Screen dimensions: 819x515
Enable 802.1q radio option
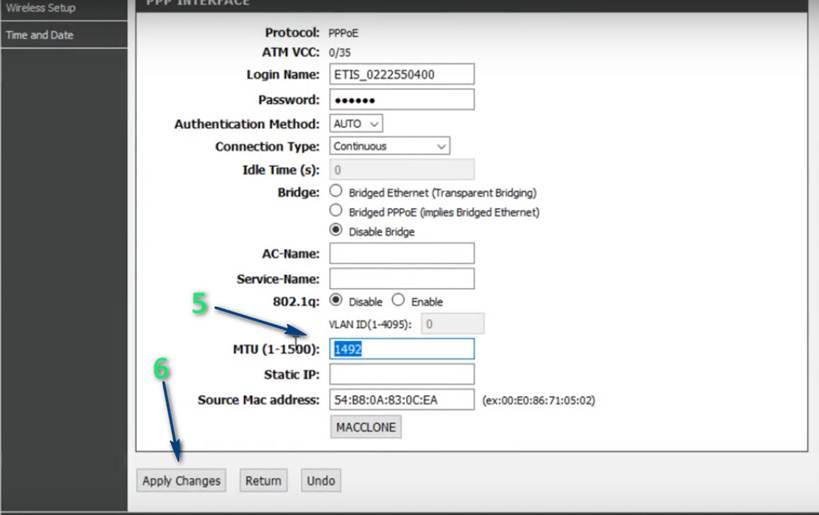398,300
